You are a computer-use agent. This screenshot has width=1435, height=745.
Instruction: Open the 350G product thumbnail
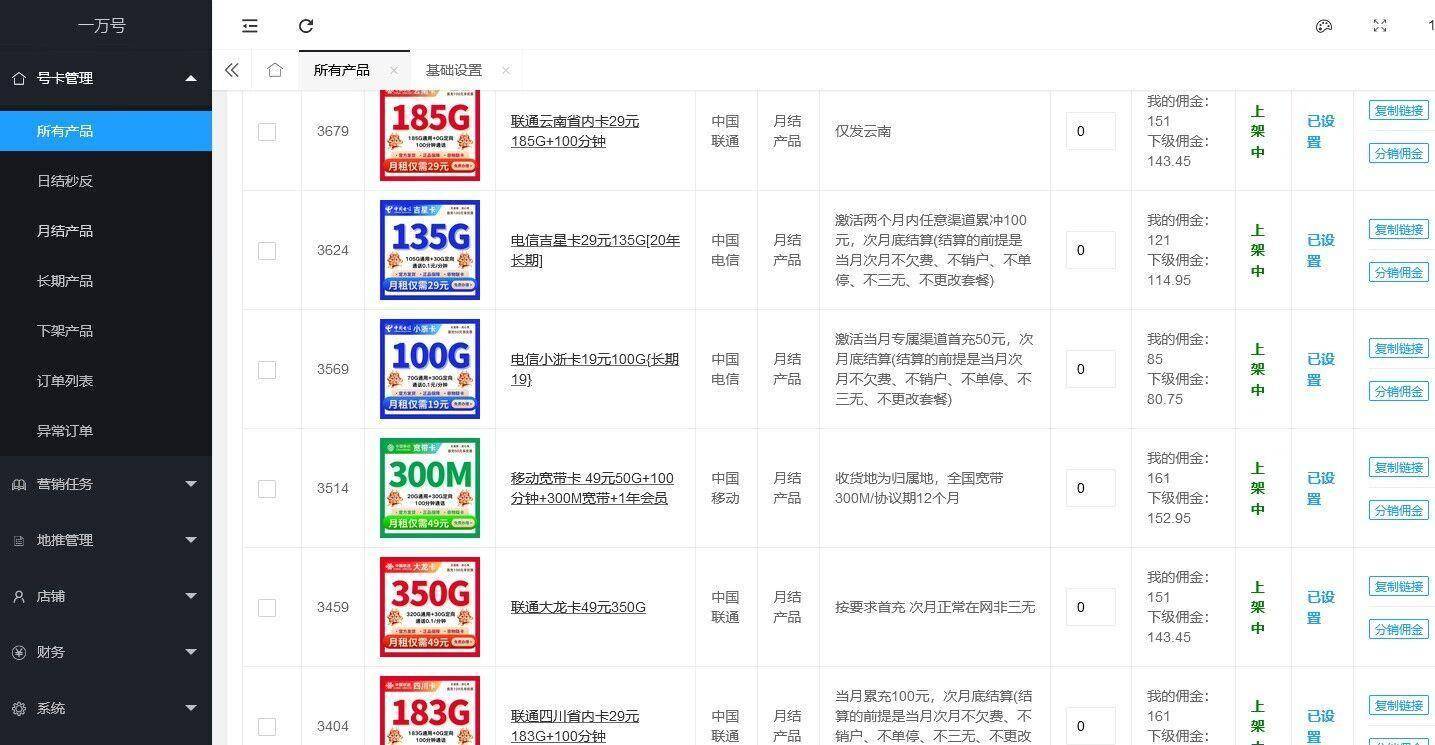[430, 607]
